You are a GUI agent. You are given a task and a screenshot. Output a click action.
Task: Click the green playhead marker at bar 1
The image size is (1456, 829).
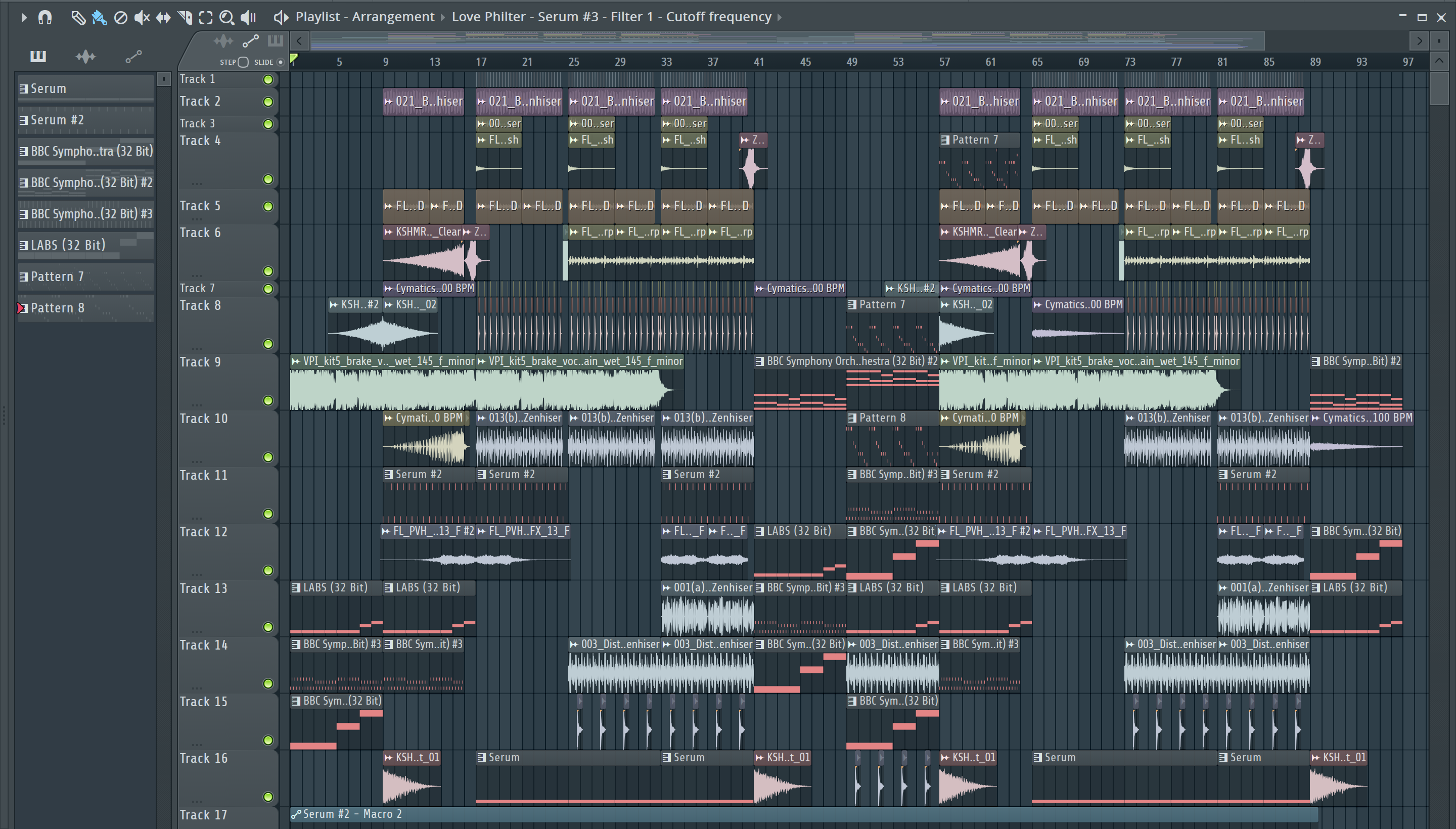pyautogui.click(x=294, y=58)
